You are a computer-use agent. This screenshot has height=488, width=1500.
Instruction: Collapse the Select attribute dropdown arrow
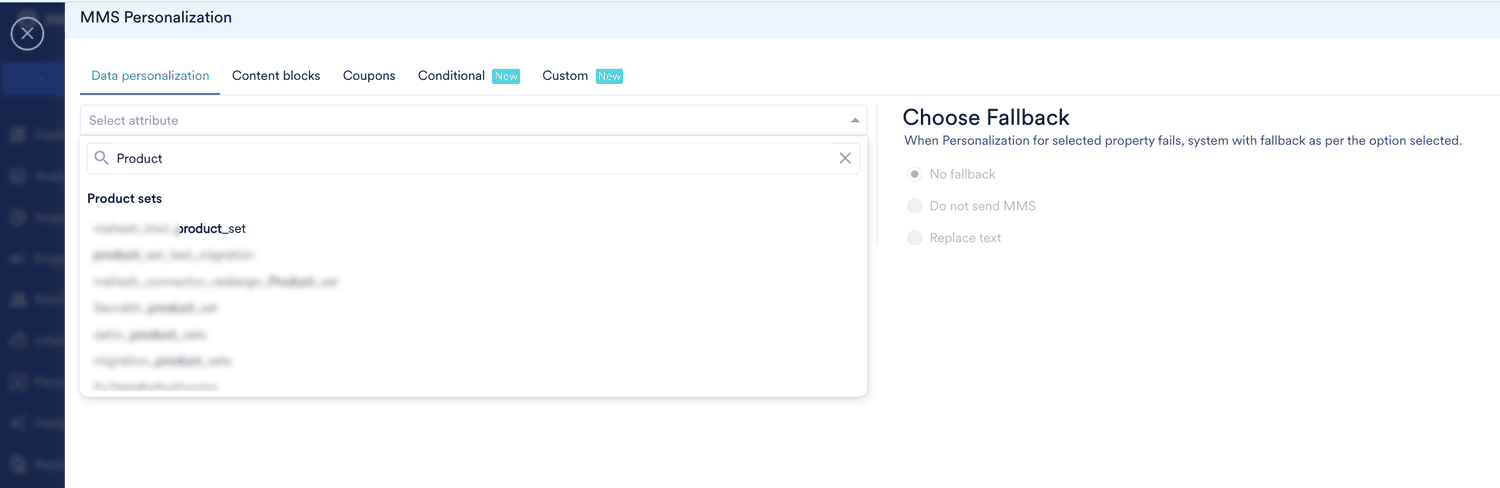(855, 120)
